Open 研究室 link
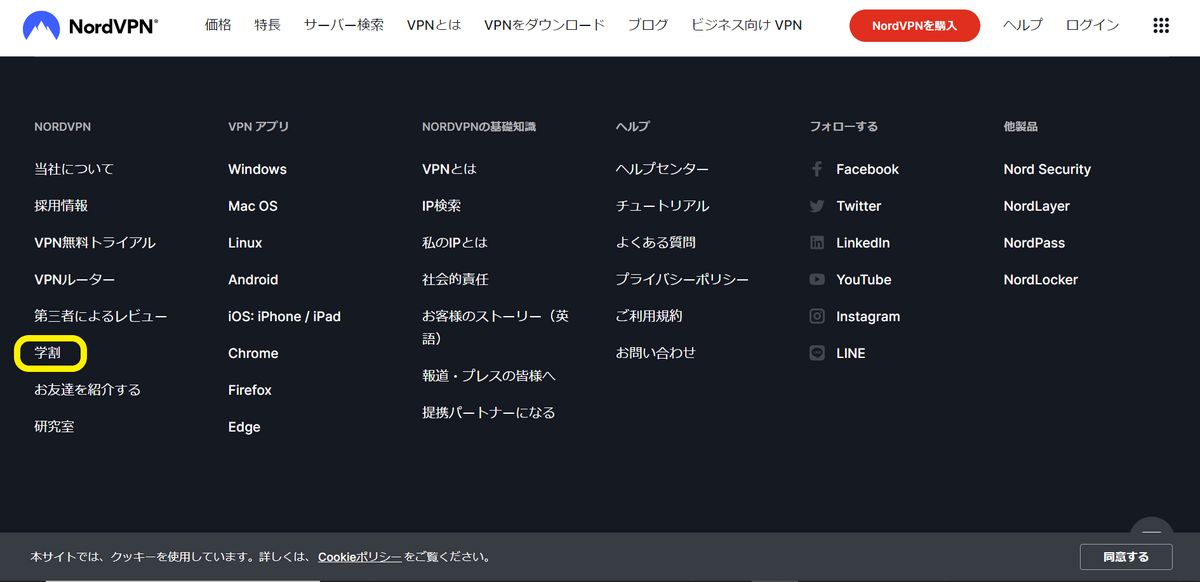This screenshot has height=582, width=1200. 54,427
